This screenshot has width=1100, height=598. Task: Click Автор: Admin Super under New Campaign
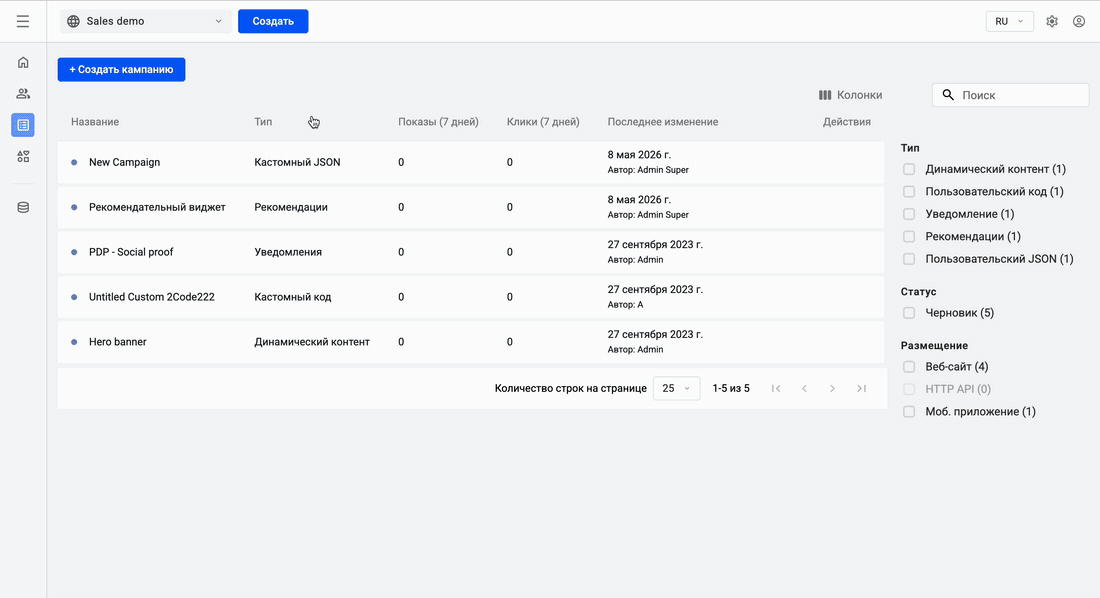click(648, 170)
